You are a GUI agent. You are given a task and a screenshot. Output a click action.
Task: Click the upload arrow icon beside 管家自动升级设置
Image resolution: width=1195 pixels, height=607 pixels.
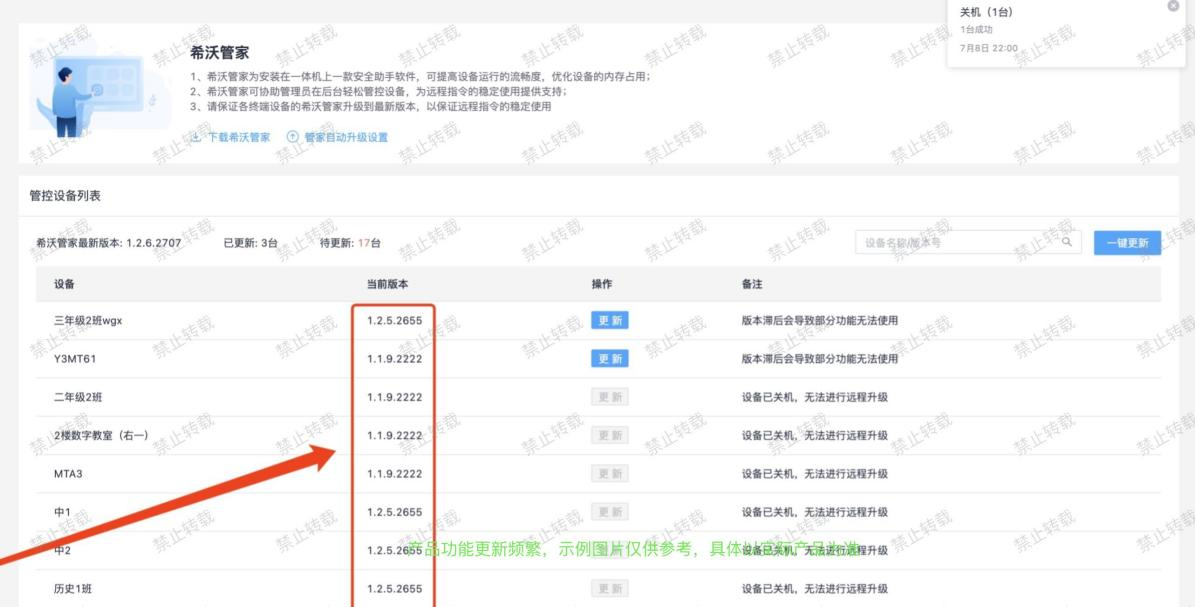[292, 136]
